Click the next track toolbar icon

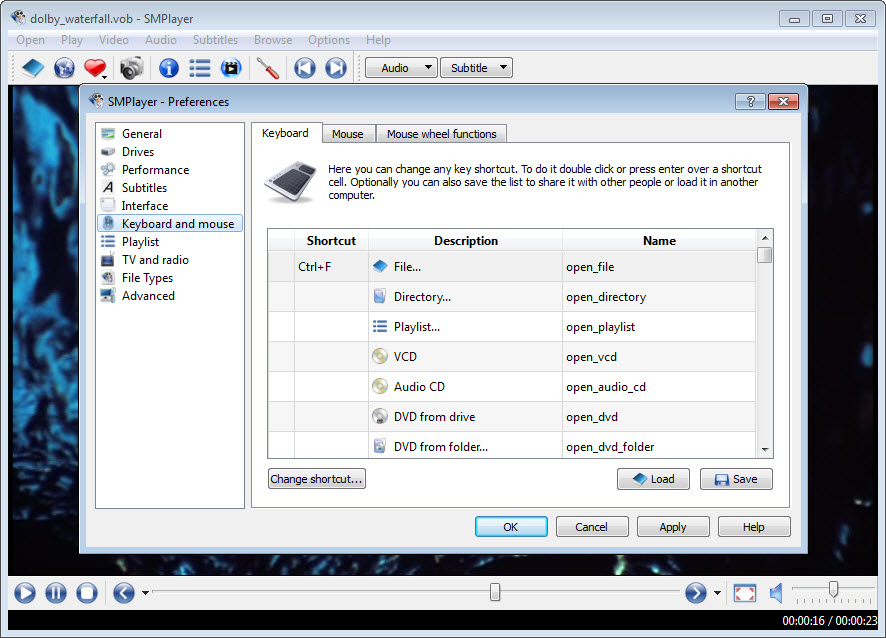[336, 68]
